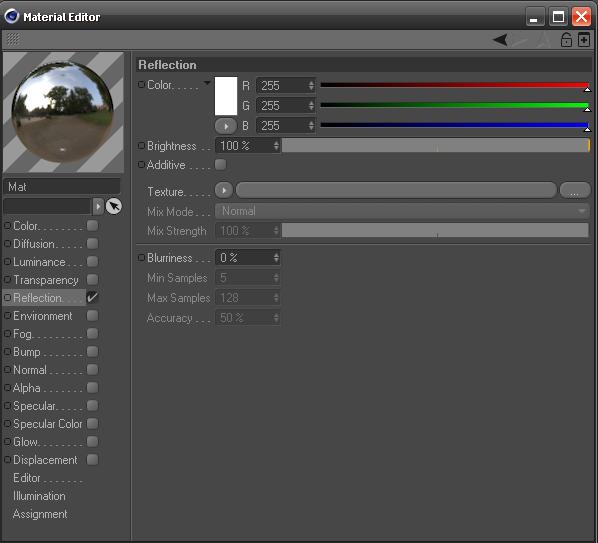Screen dimensions: 598x543
Task: Enable the Specular channel checkbox
Action: click(92, 406)
